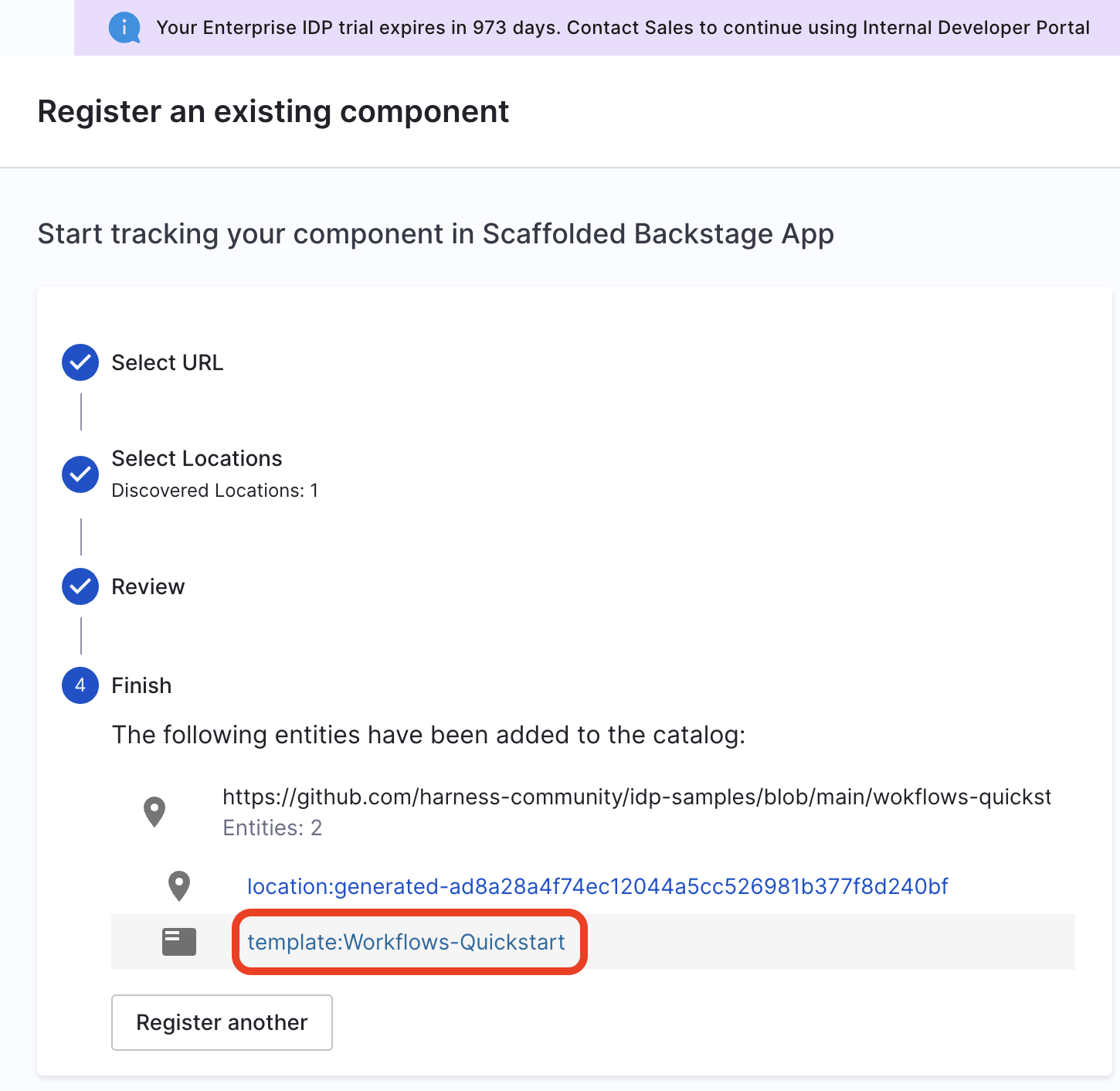This screenshot has width=1120, height=1091.
Task: Click the Enterprise IDP trial expiry banner message
Action: [623, 28]
